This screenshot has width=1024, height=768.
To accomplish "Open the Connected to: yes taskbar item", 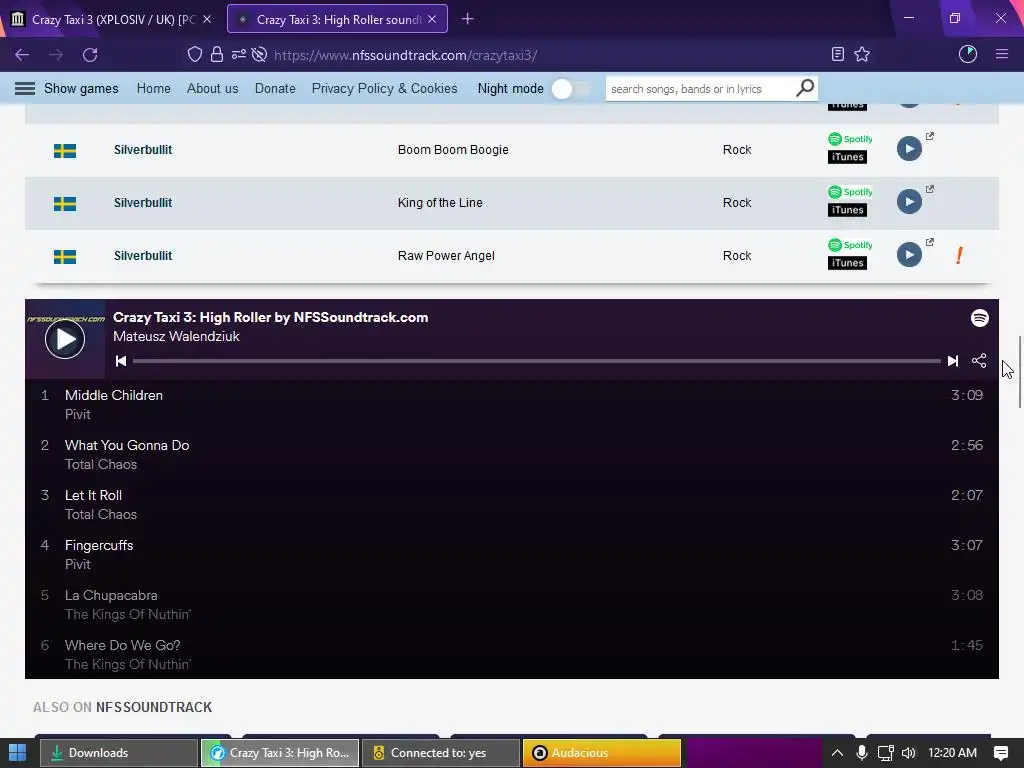I will [x=441, y=753].
